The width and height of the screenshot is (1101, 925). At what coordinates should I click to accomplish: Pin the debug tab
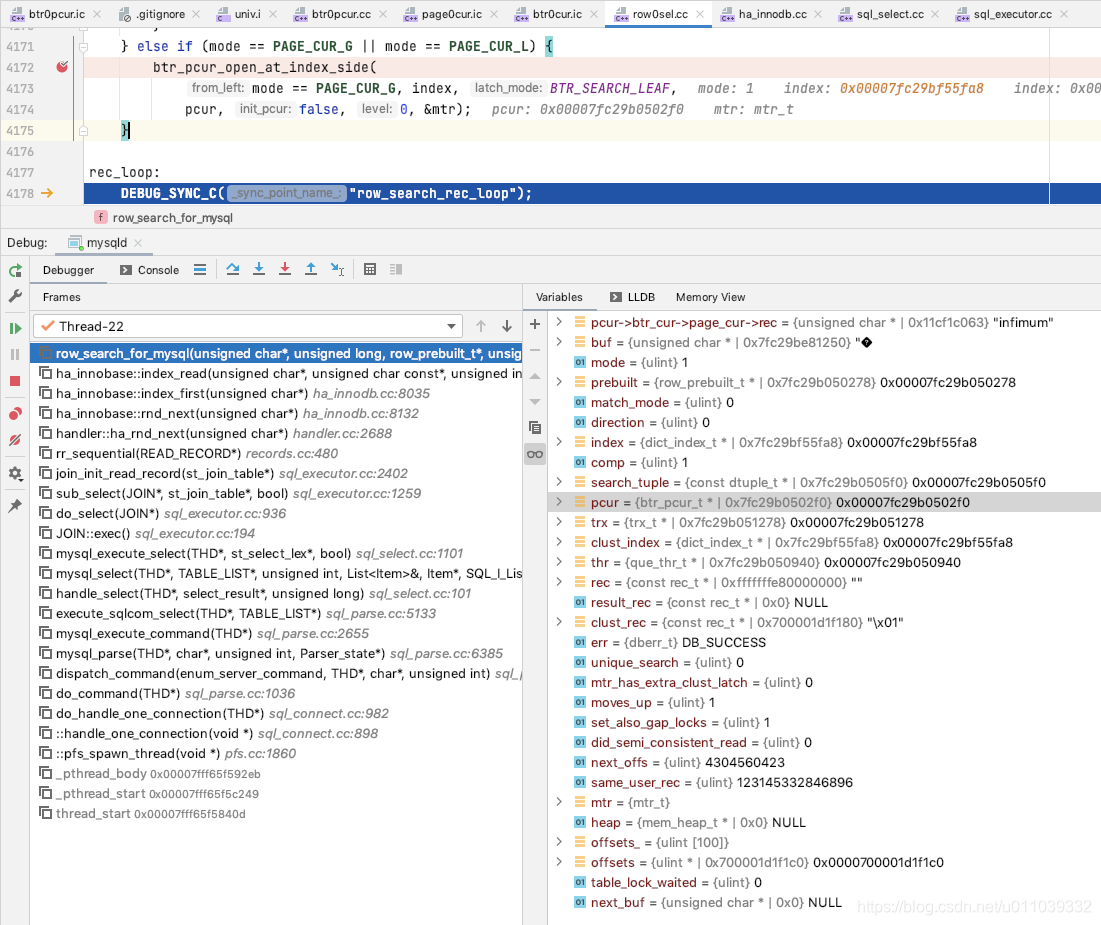[15, 506]
